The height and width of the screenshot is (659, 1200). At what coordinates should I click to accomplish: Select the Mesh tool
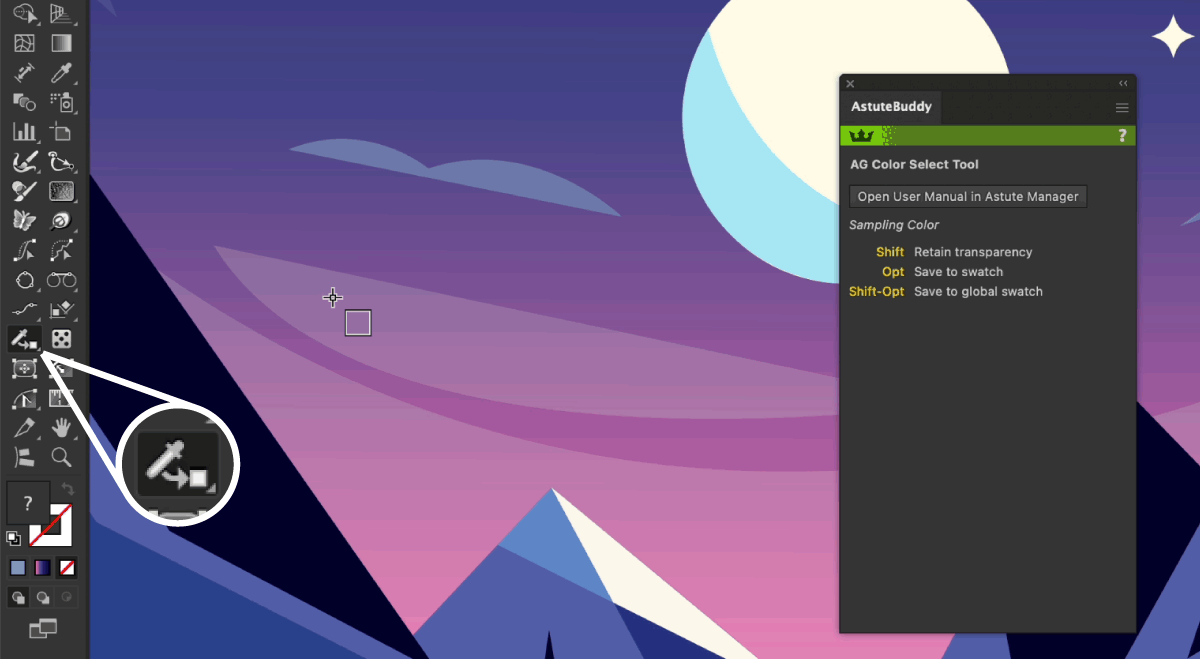click(24, 43)
